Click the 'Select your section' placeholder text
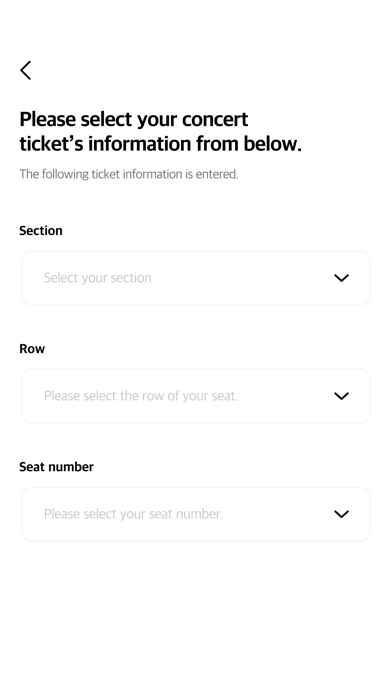This screenshot has width=392, height=696. [98, 278]
